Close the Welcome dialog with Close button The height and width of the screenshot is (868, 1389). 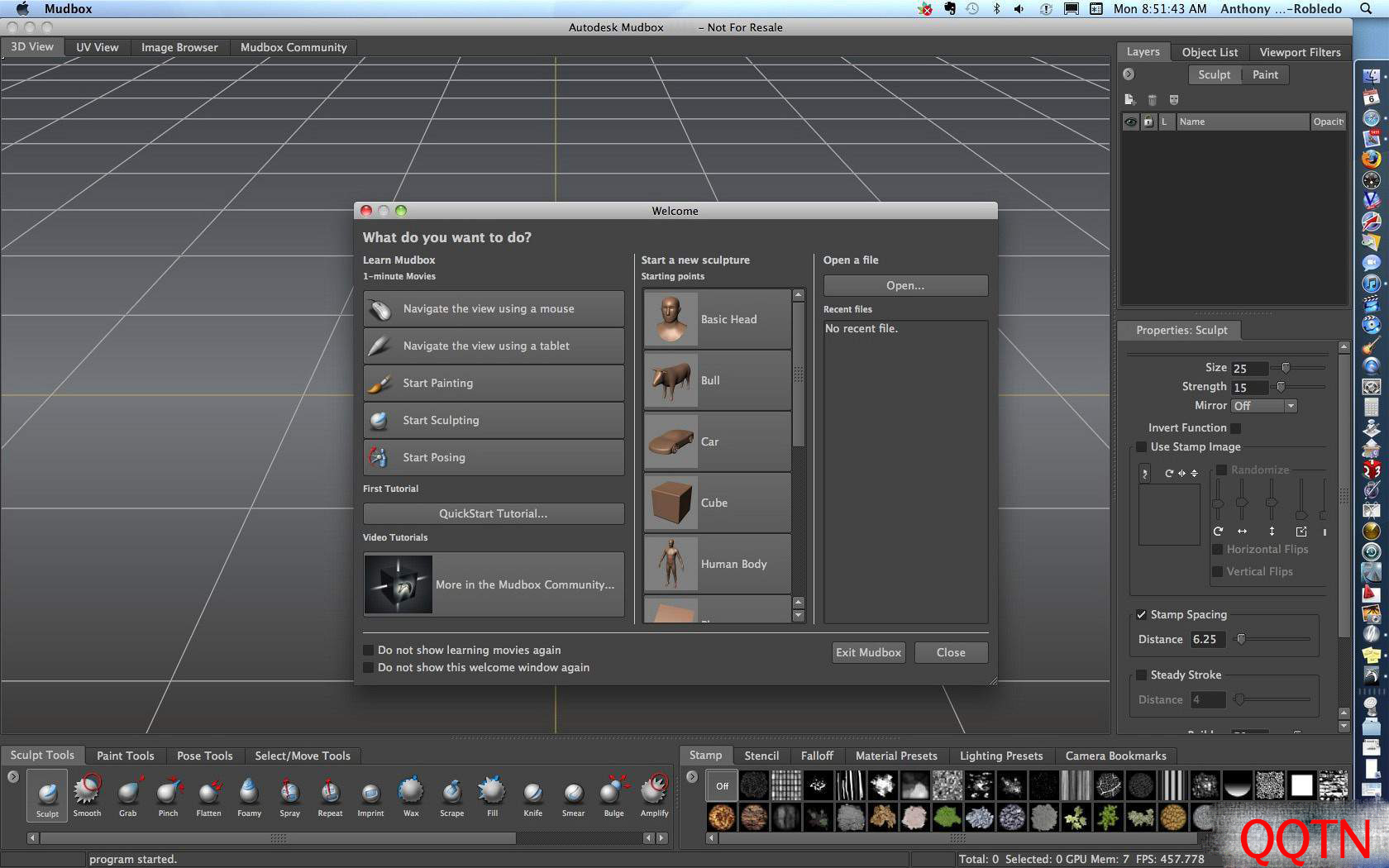(x=951, y=652)
